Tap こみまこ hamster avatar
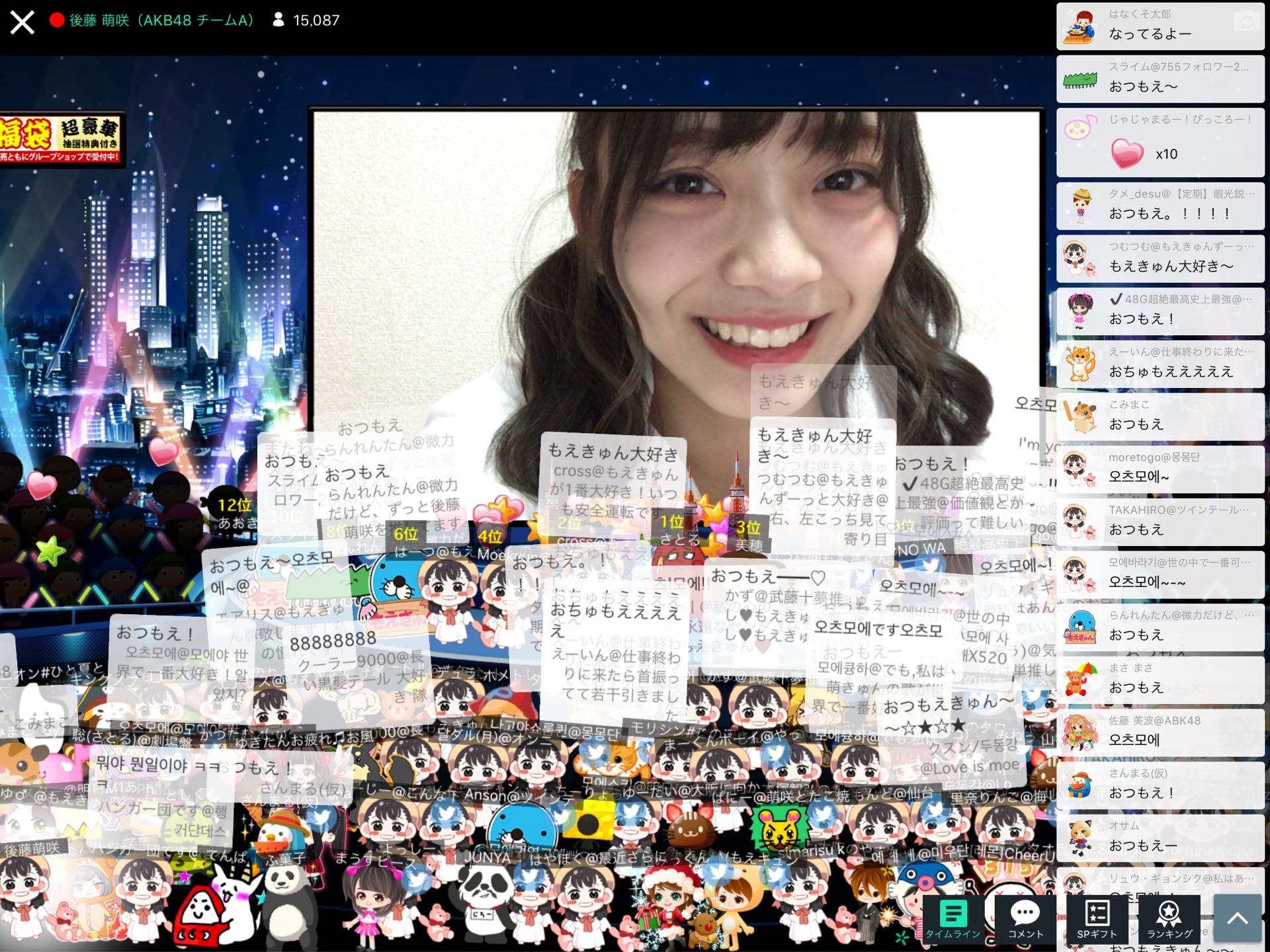1270x952 pixels. 1080,417
